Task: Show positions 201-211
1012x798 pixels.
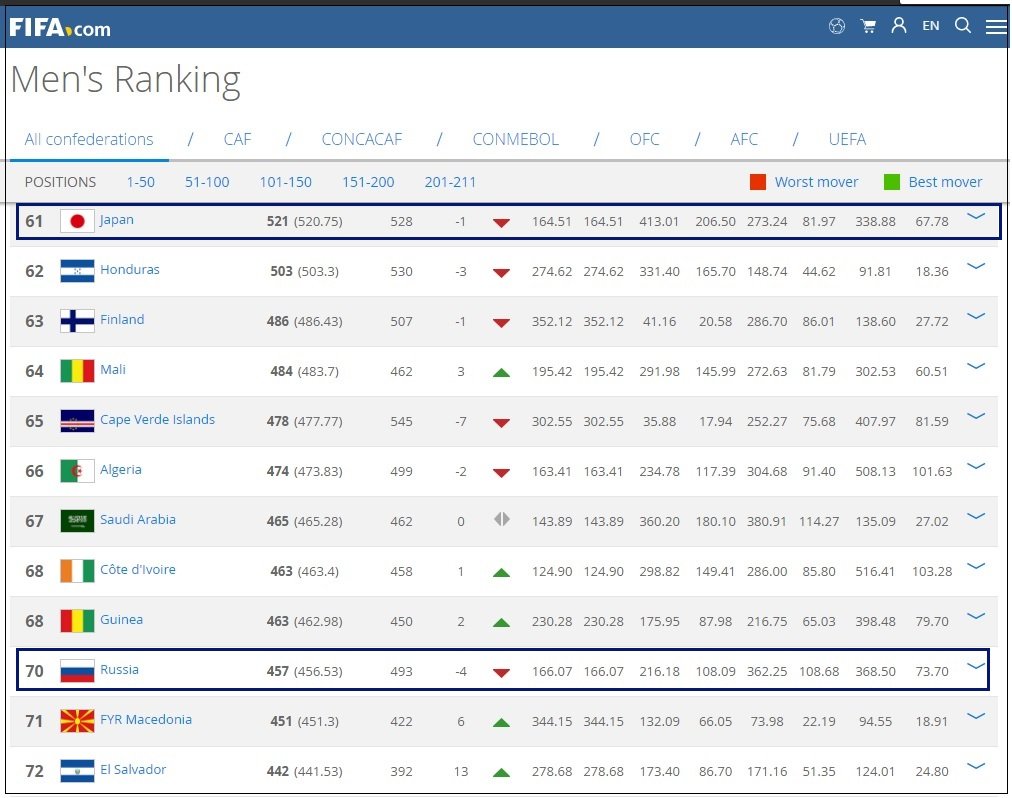Action: click(450, 182)
